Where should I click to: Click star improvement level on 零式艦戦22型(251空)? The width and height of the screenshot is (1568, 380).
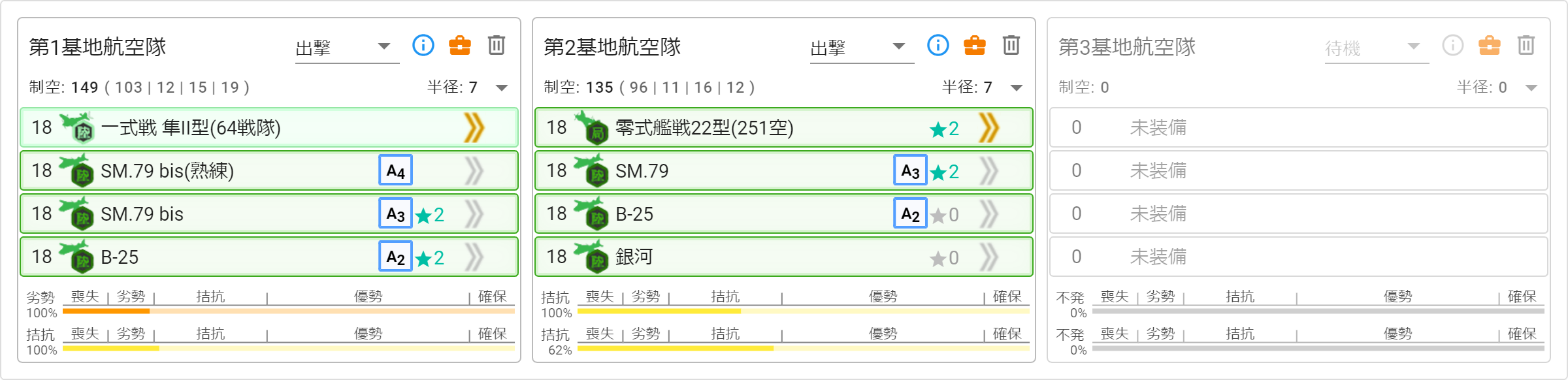[944, 129]
